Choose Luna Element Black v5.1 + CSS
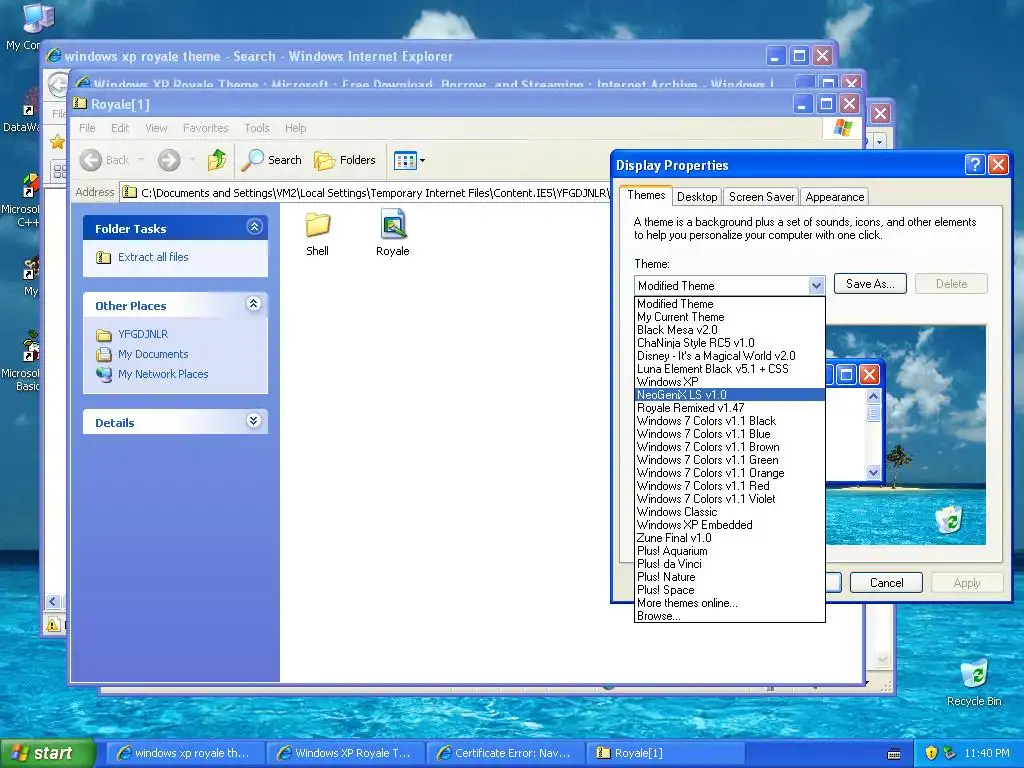Image resolution: width=1024 pixels, height=768 pixels. 729,369
